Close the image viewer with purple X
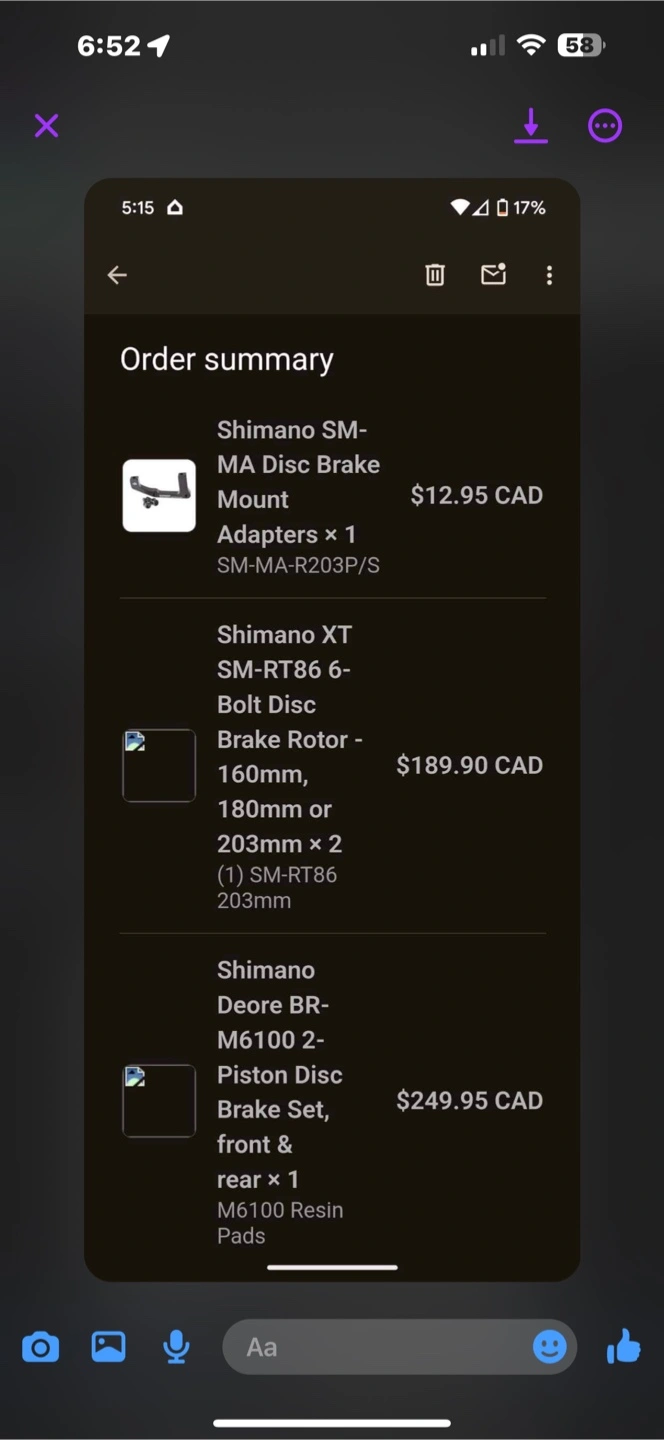The height and width of the screenshot is (1440, 664). tap(46, 126)
